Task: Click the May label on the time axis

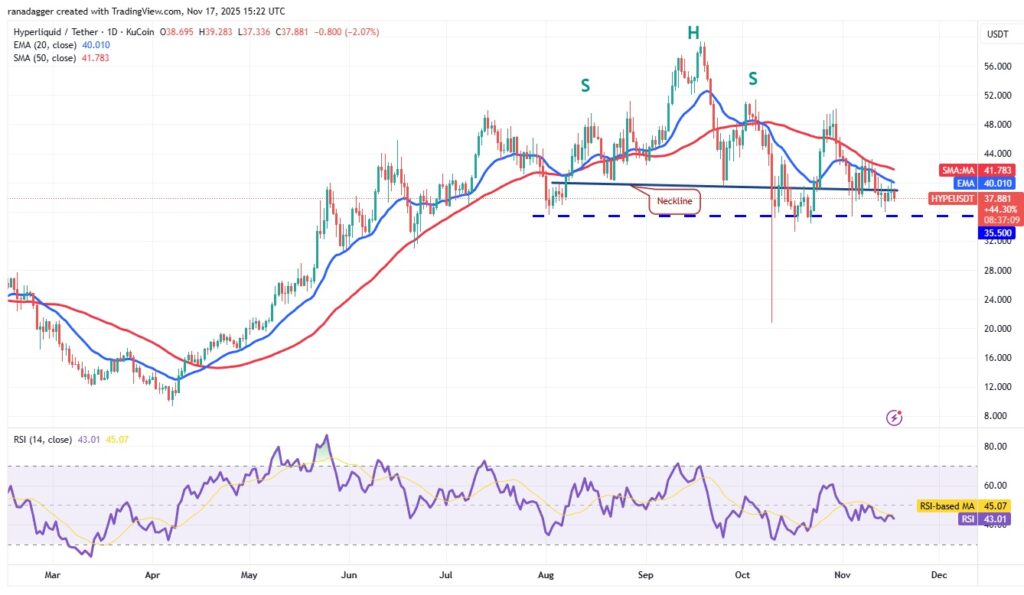Action: coord(250,576)
